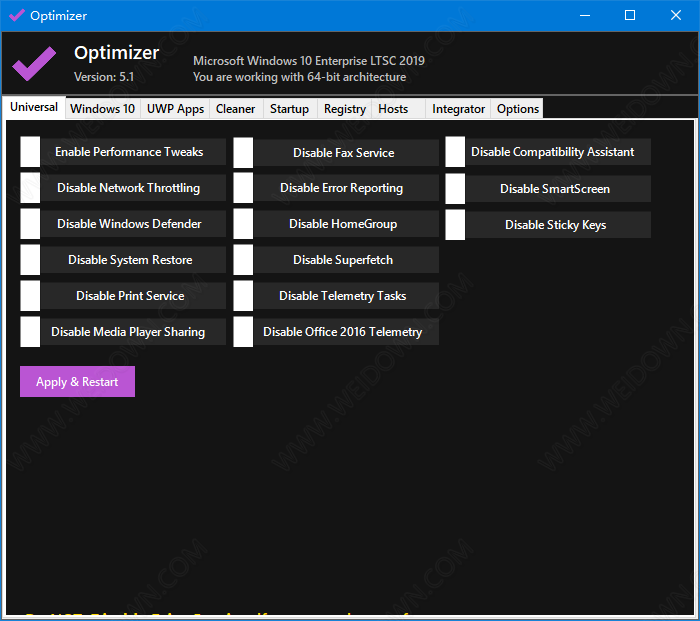Click the Disable Office 2016 Telemetry label

[x=343, y=332]
